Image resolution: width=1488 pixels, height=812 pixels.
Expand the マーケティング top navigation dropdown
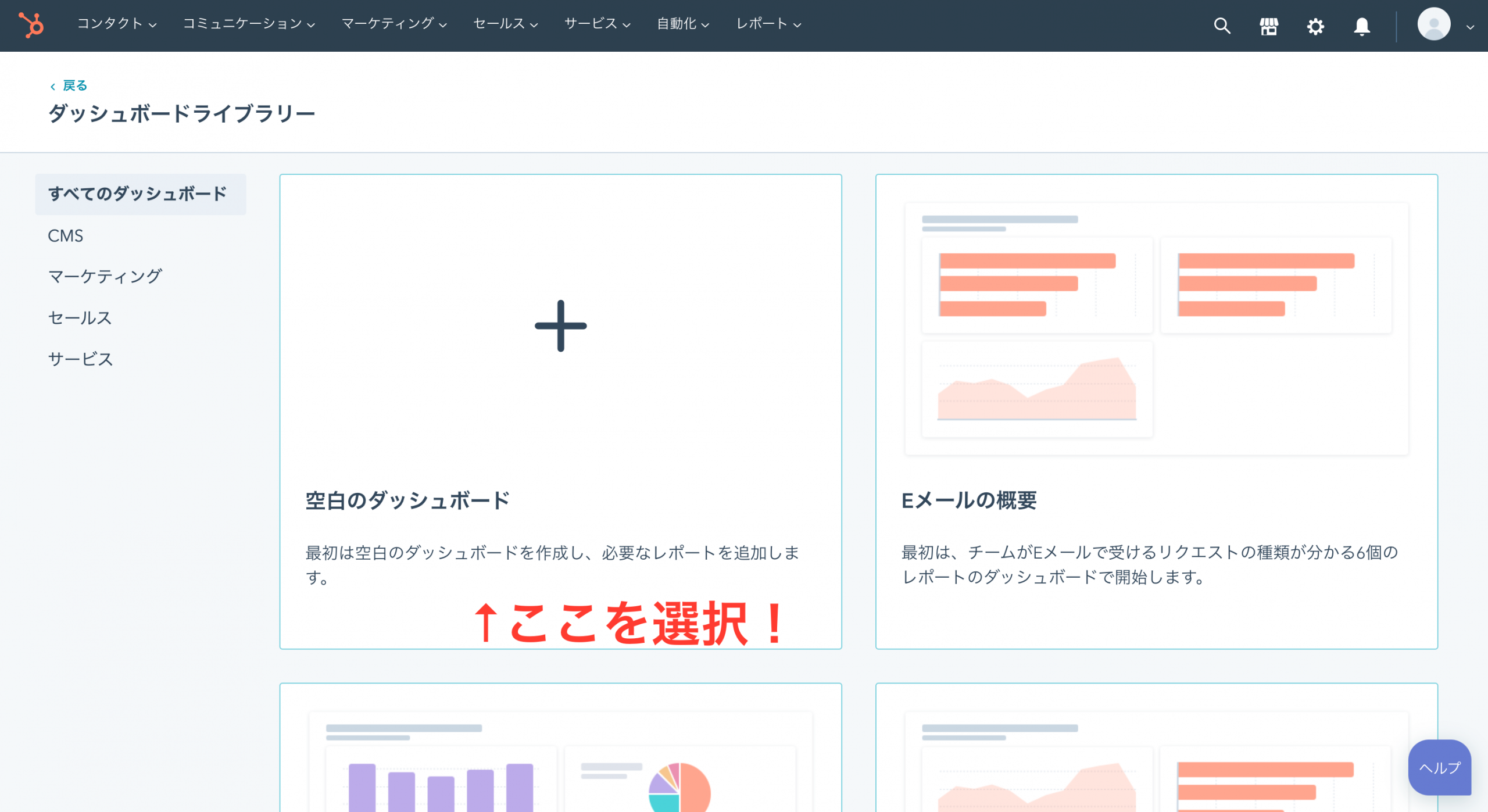click(x=394, y=24)
